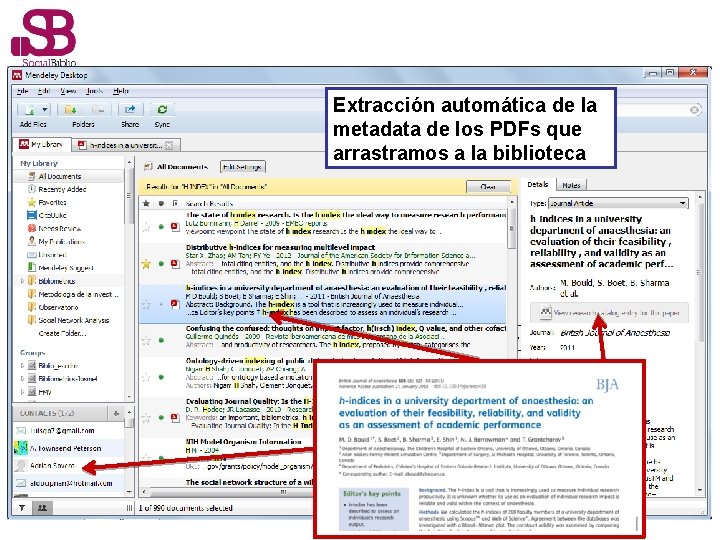Viewport: 720px width, 540px height.
Task: Open the Help menu
Action: coord(121,91)
